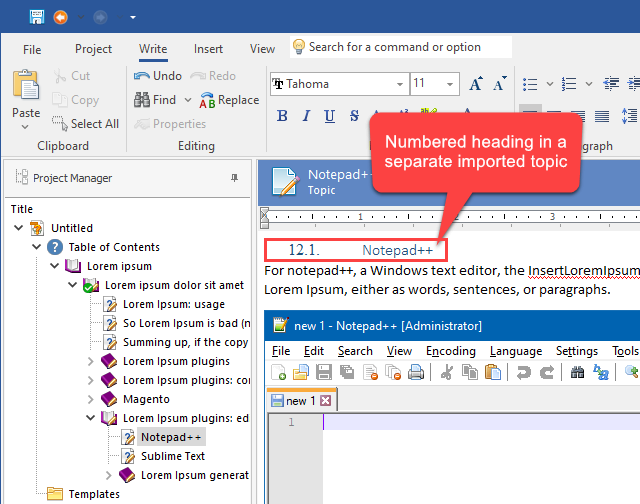Image resolution: width=640 pixels, height=504 pixels.
Task: Decrease paragraph indent
Action: click(x=611, y=84)
